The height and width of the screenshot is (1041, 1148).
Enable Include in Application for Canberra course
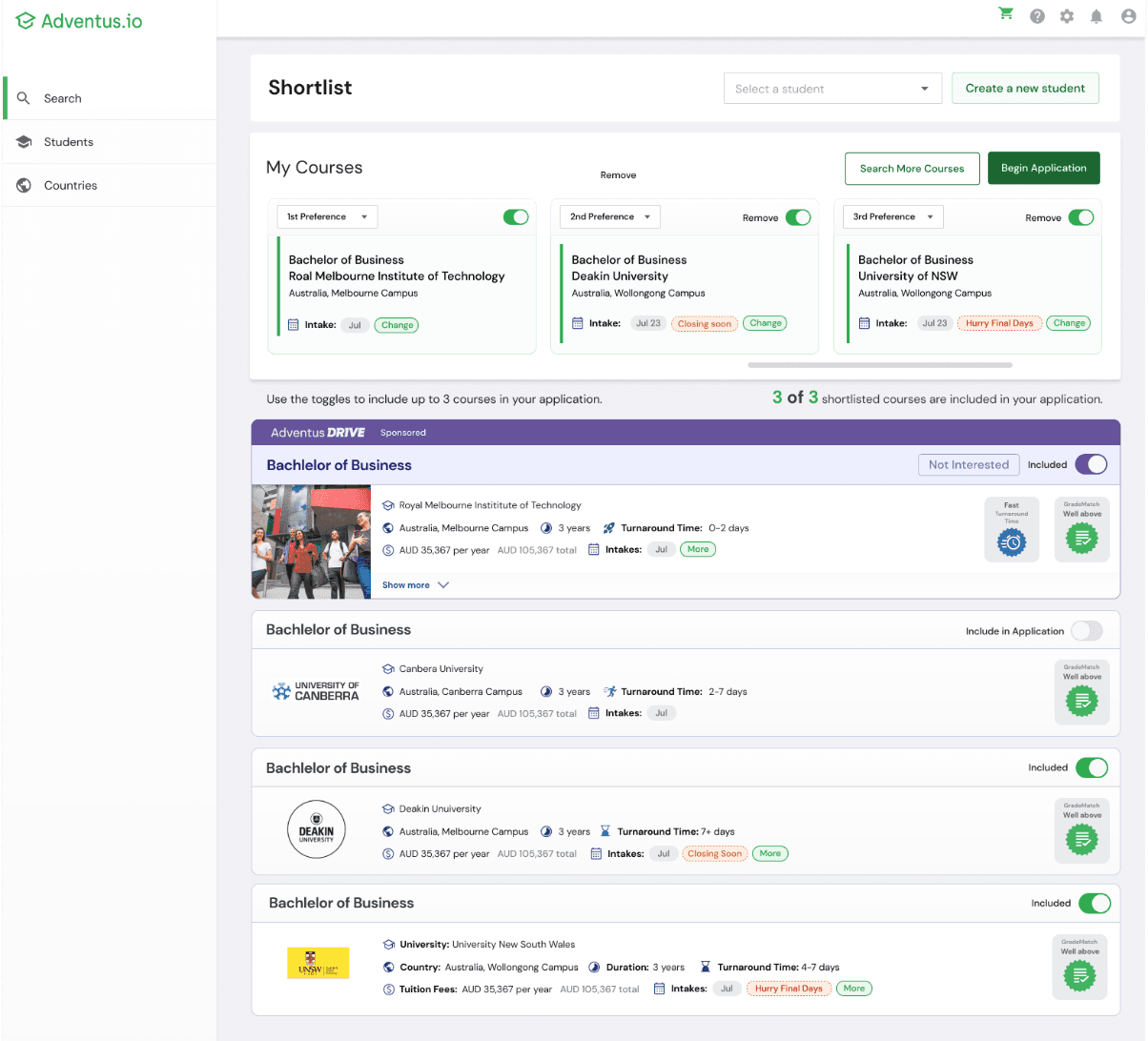(1087, 630)
